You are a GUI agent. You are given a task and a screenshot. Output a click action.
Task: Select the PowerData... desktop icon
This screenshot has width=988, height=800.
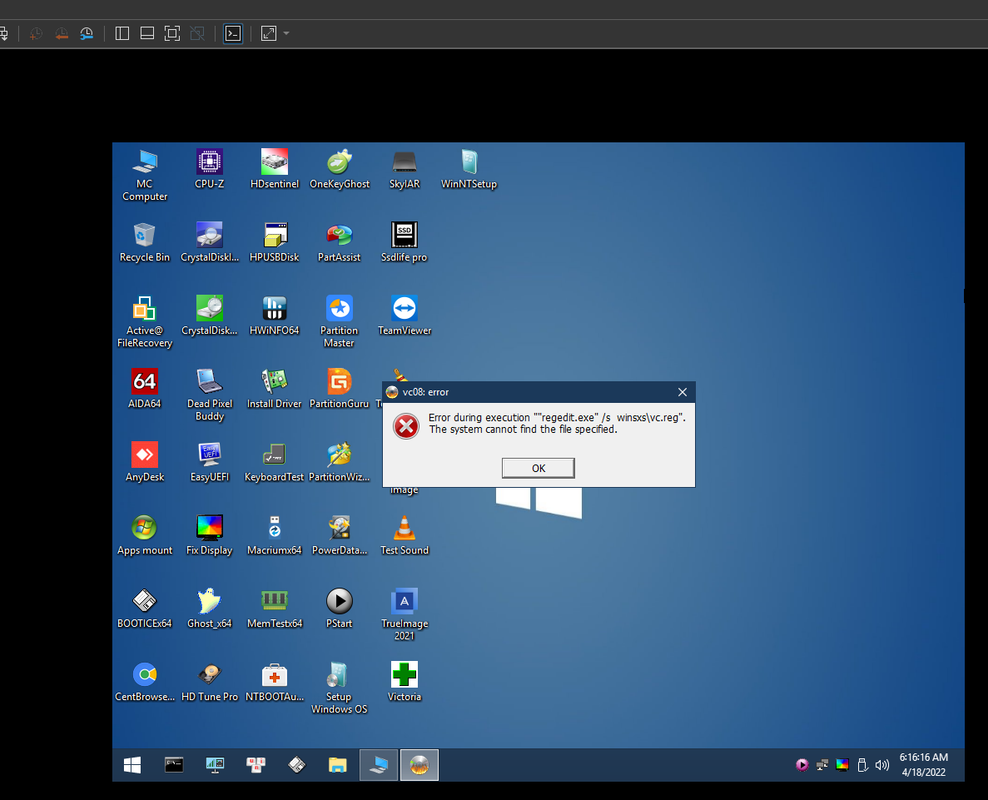tap(339, 535)
